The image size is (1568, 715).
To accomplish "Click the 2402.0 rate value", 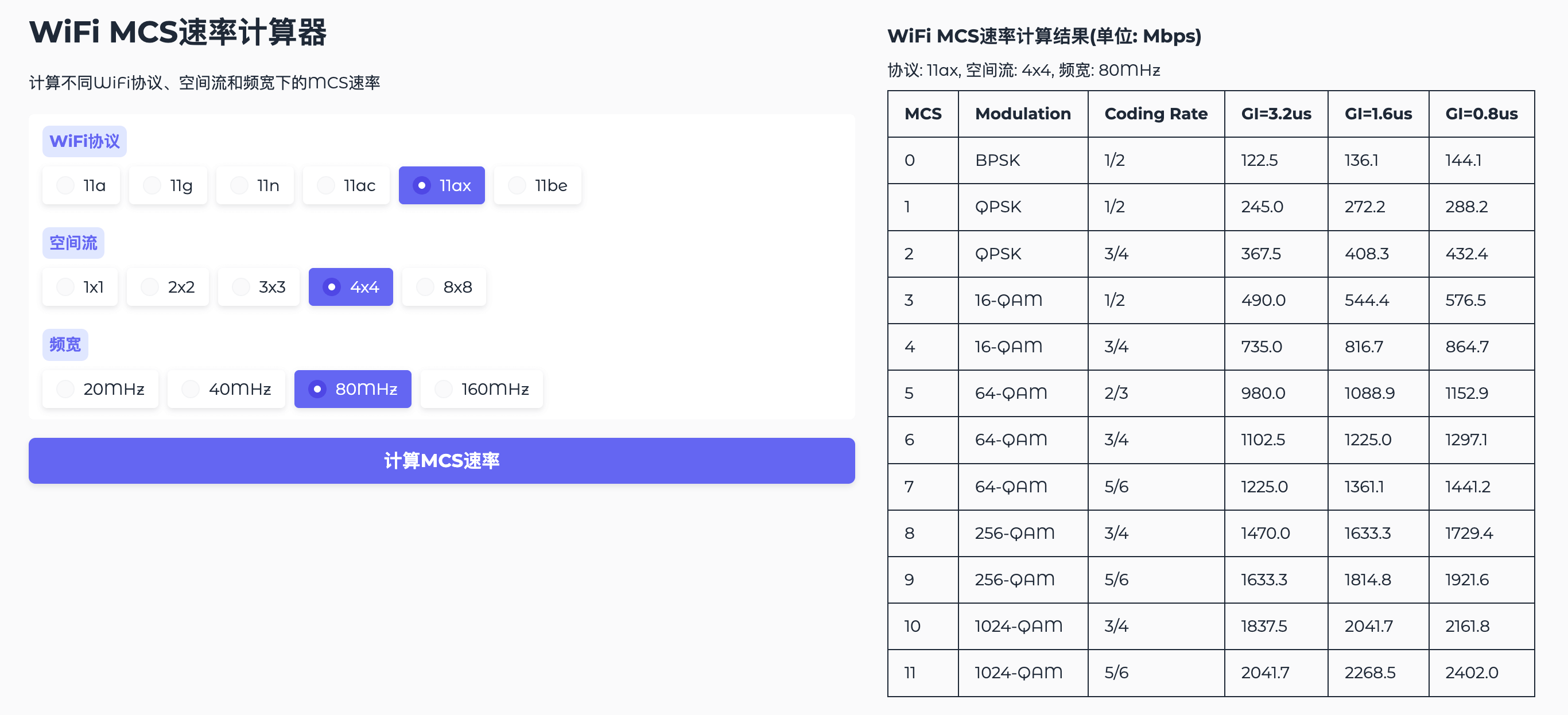I will pos(1482,673).
